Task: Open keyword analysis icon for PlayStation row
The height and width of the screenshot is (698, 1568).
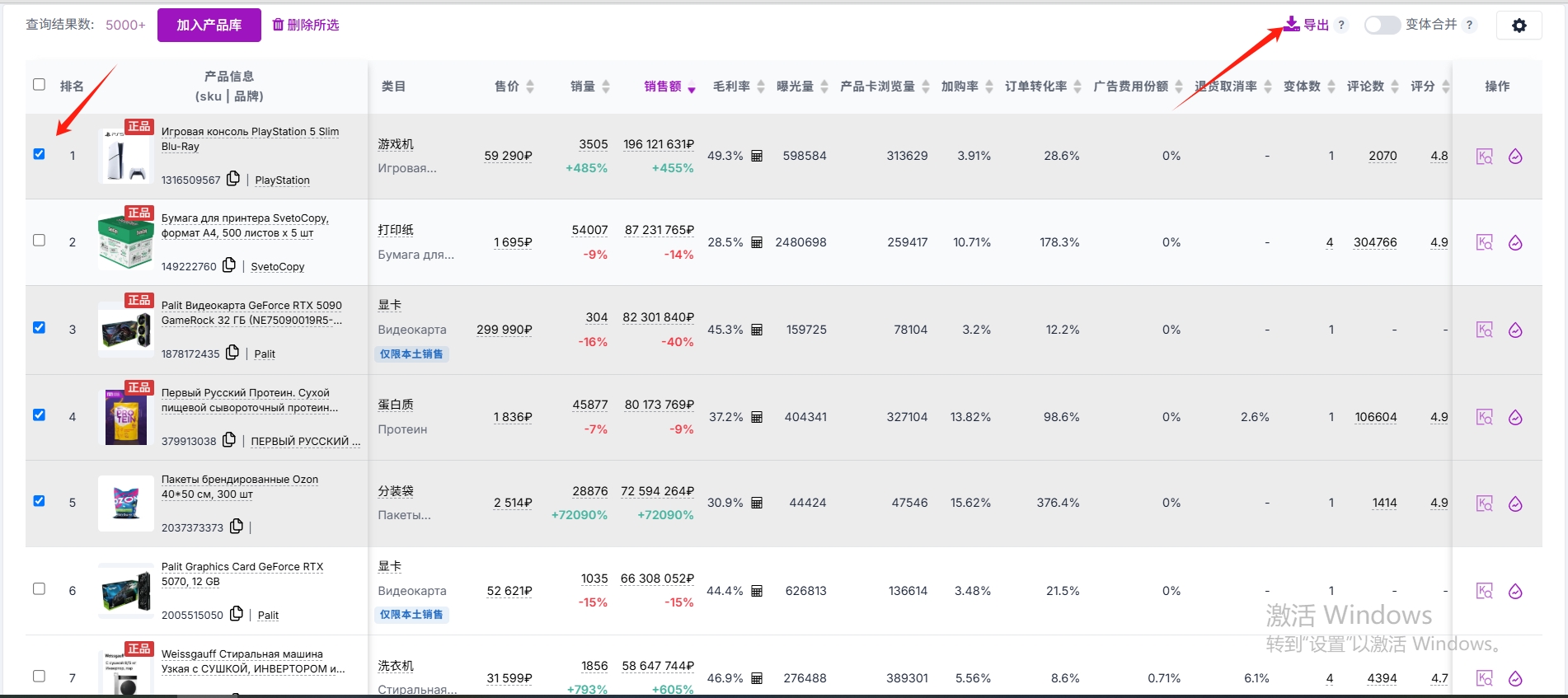Action: coord(1485,157)
